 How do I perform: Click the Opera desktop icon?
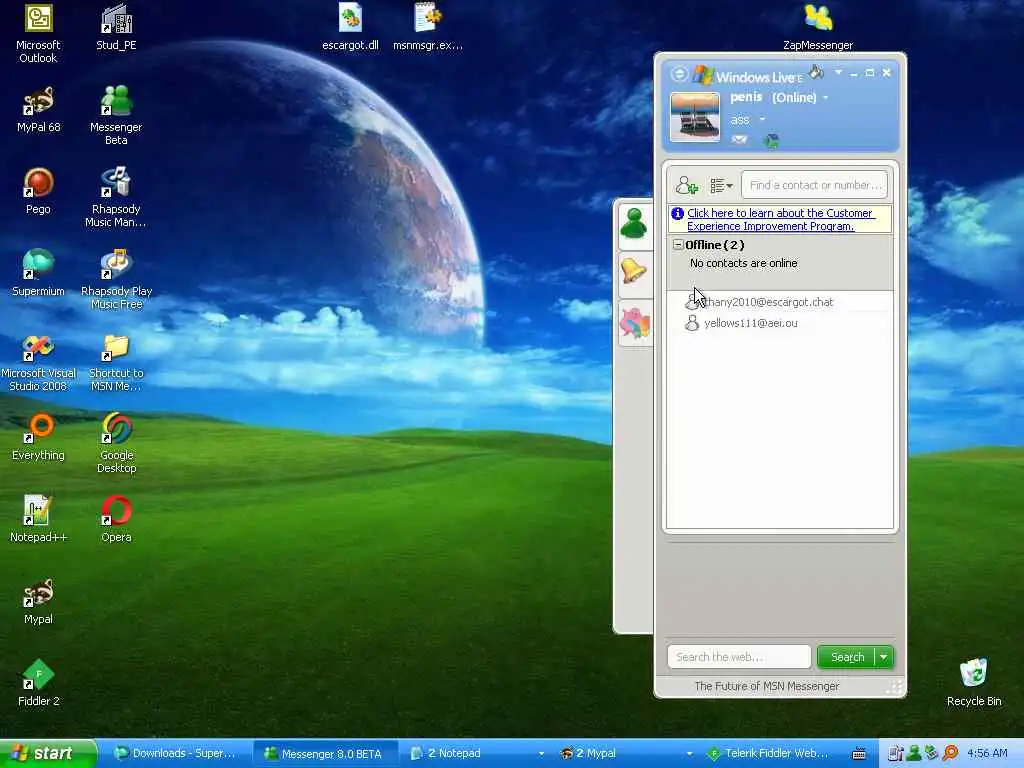(x=116, y=520)
